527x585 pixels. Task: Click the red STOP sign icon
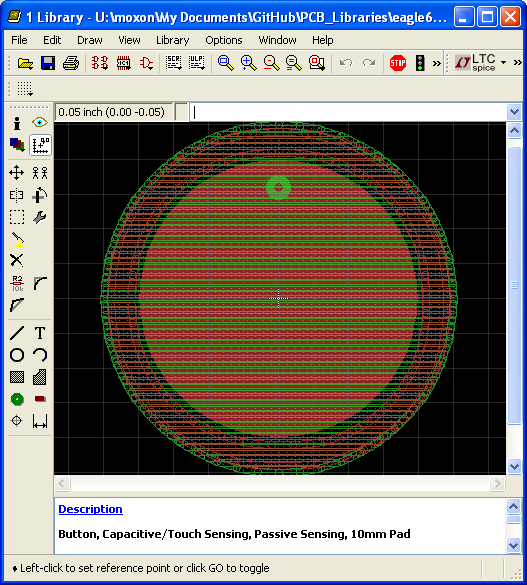398,63
